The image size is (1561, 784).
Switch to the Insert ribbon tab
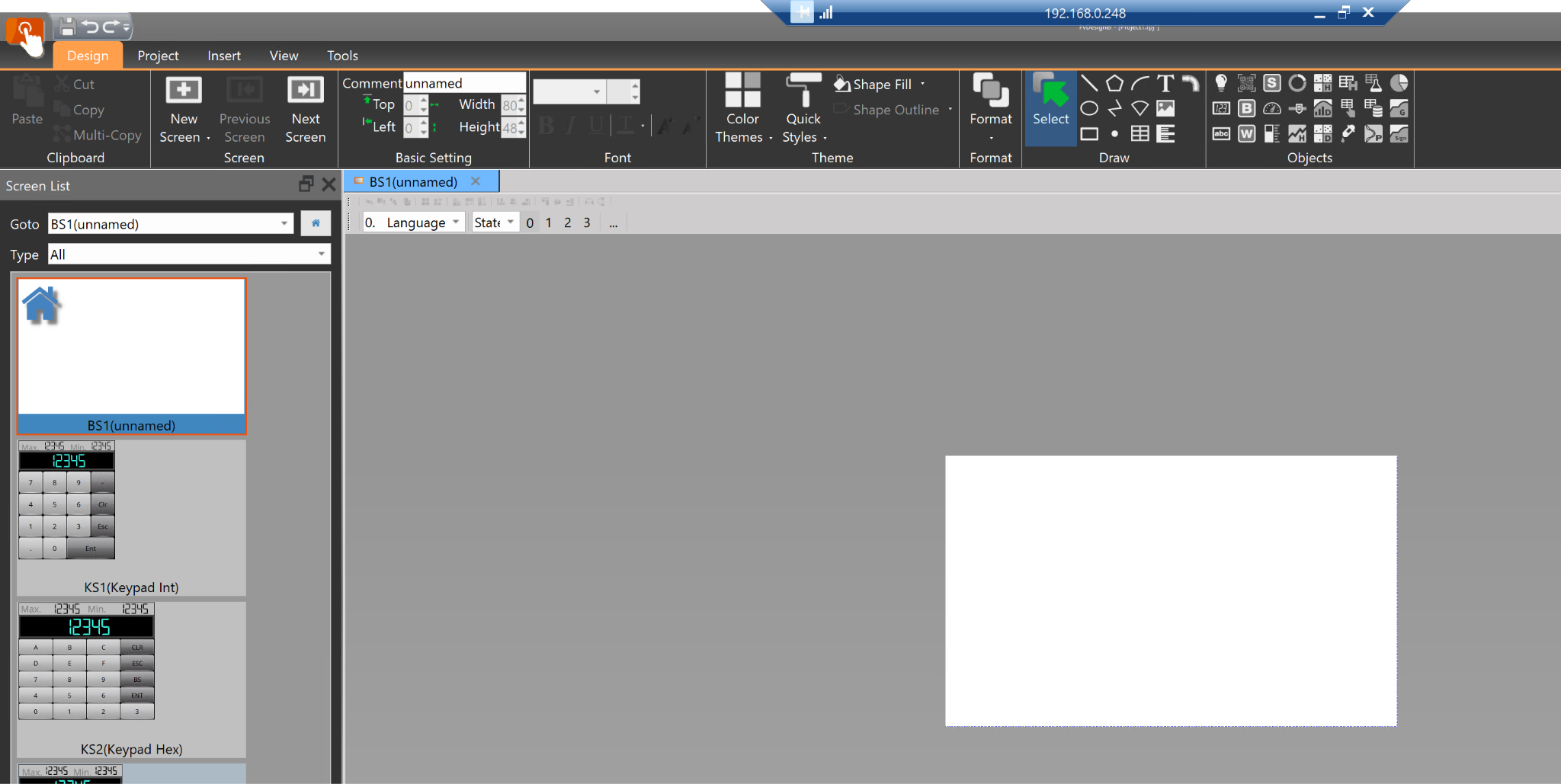point(223,56)
